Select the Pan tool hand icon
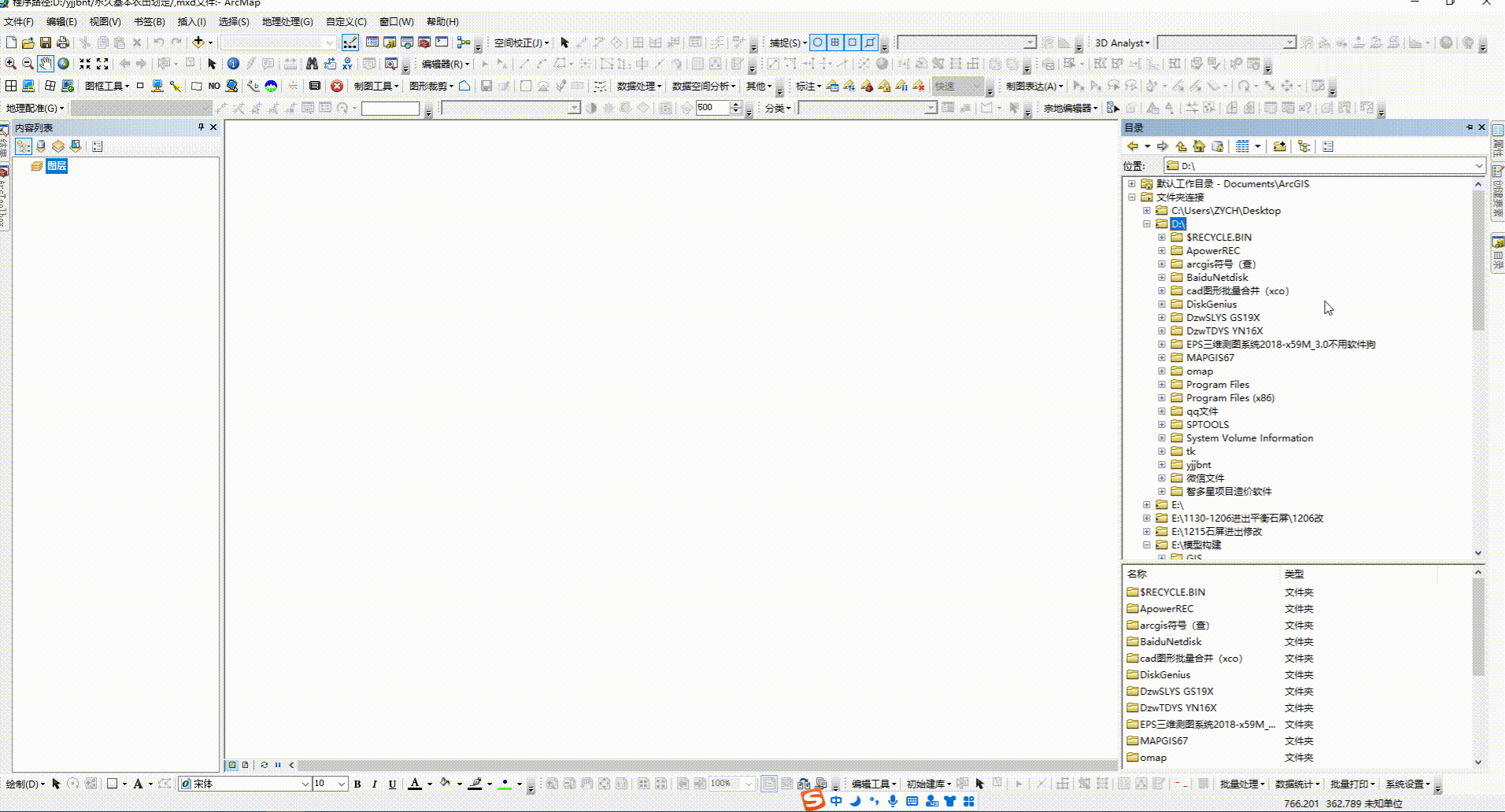This screenshot has height=812, width=1505. point(46,65)
